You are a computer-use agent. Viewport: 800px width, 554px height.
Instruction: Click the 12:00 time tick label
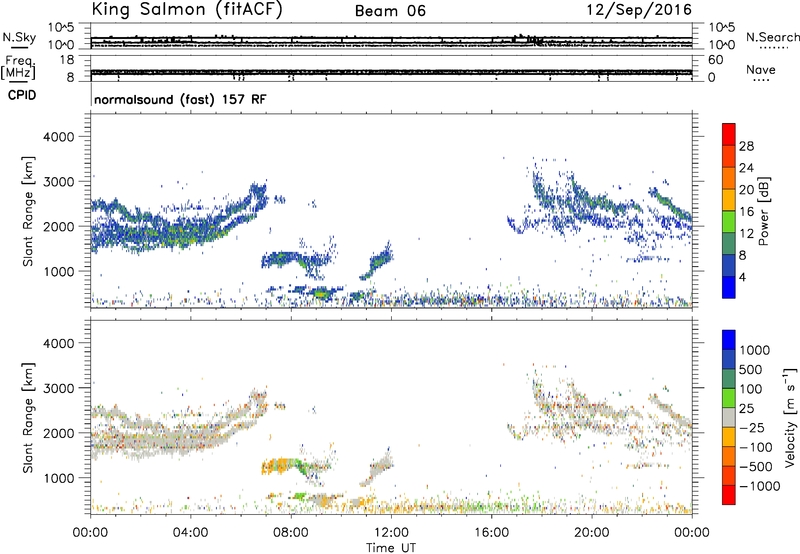click(x=391, y=533)
